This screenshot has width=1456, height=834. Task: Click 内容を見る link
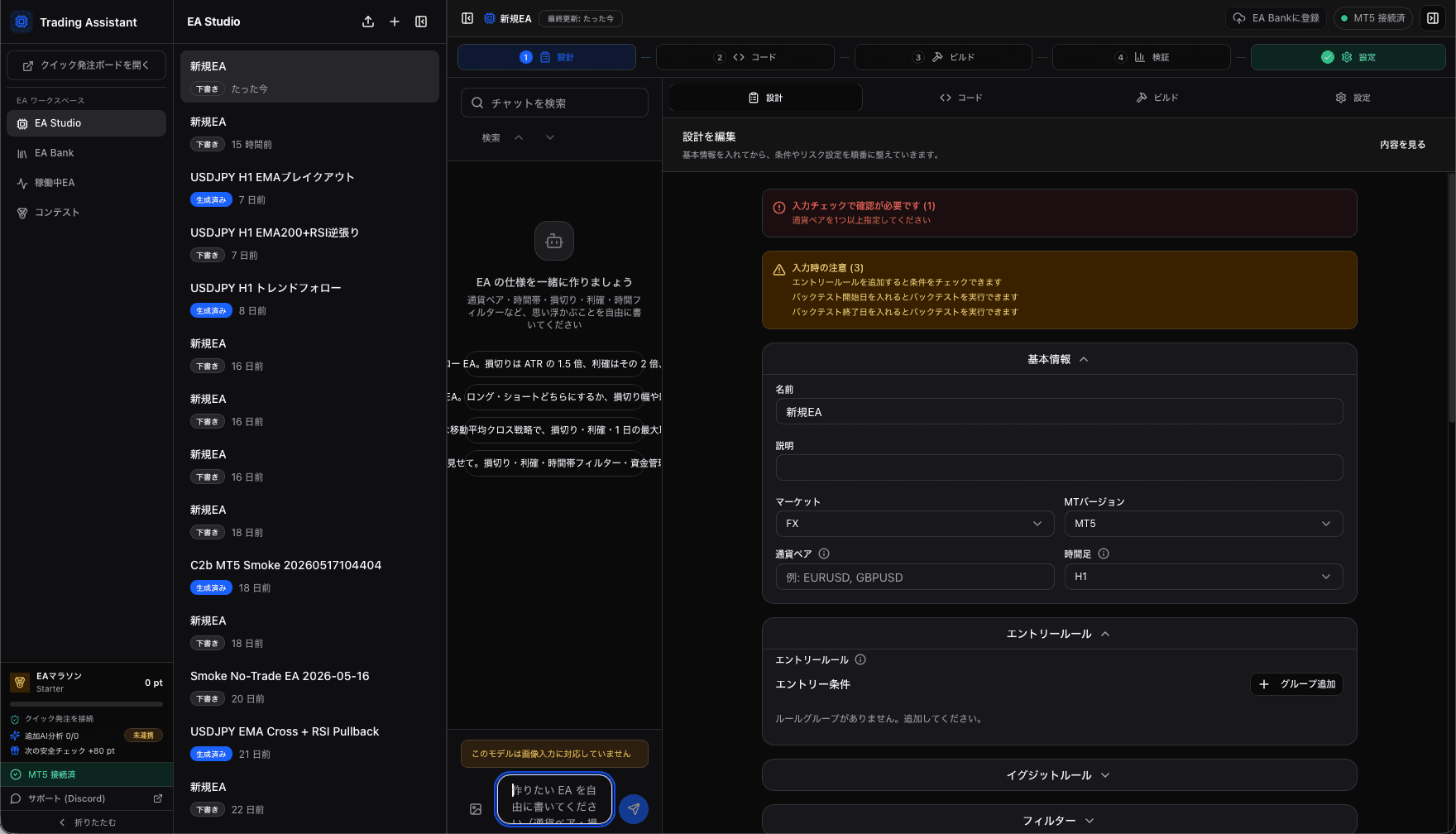(x=1402, y=145)
